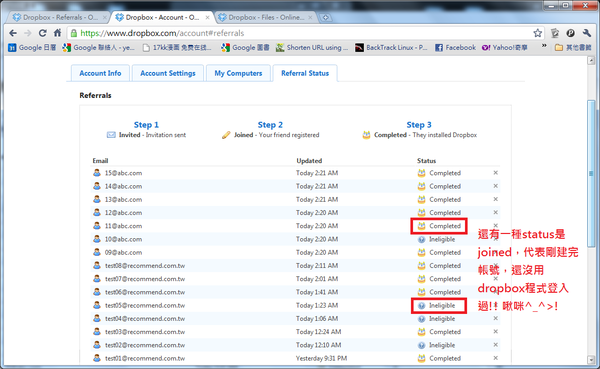
Task: Remove the test04@recommend.com.tw referral row
Action: (496, 318)
